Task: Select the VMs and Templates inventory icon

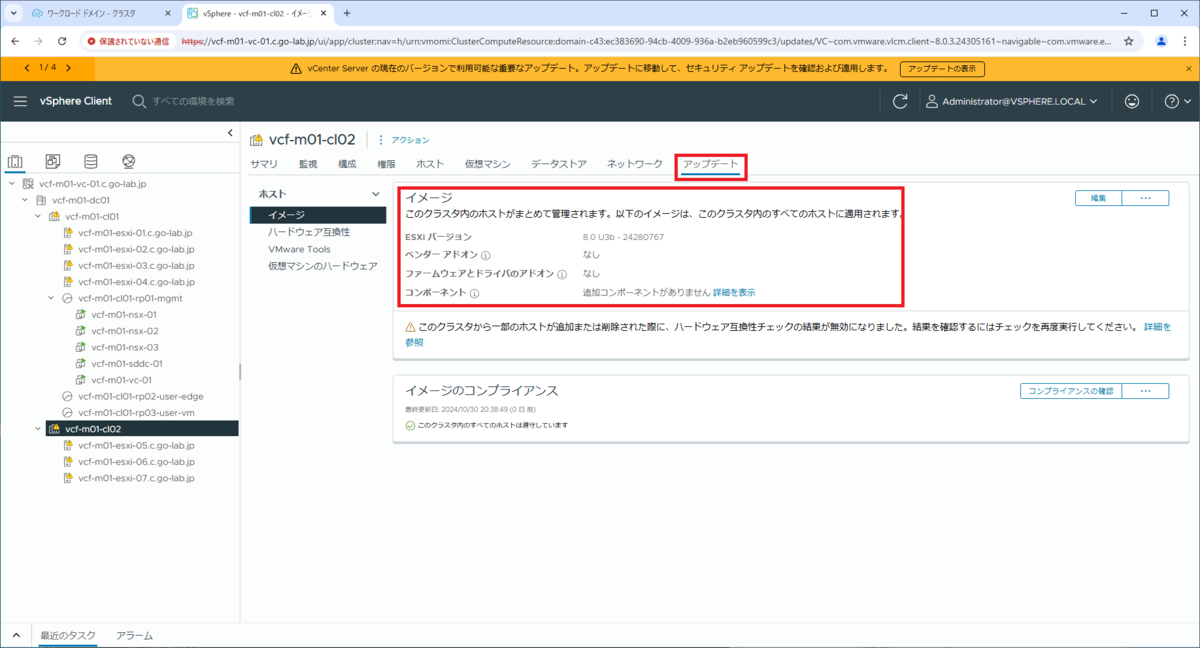Action: [53, 161]
